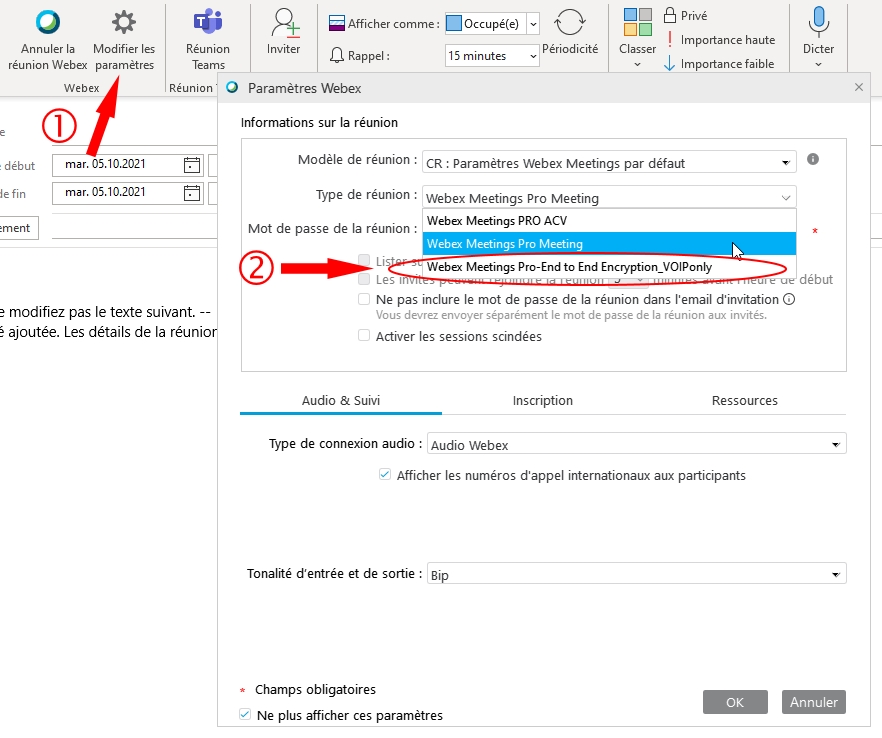Click Annuler la réunion Webex icon

pyautogui.click(x=48, y=21)
